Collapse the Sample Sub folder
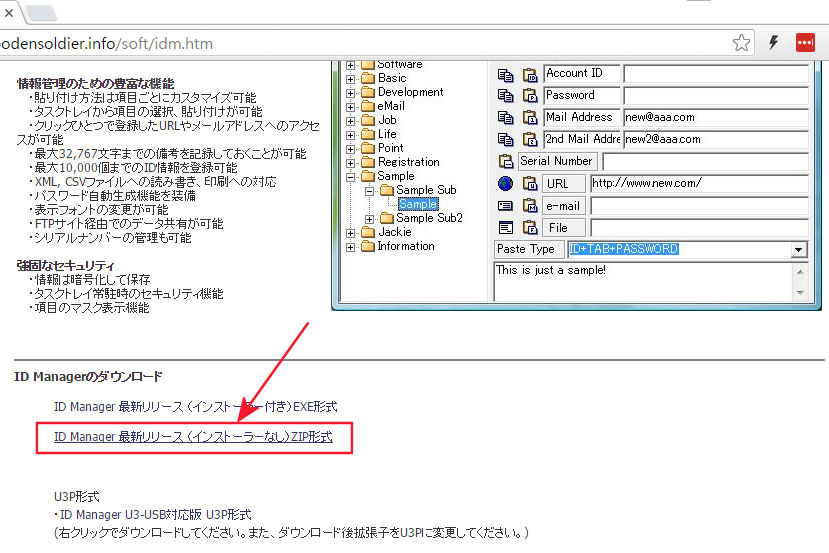 tap(370, 191)
